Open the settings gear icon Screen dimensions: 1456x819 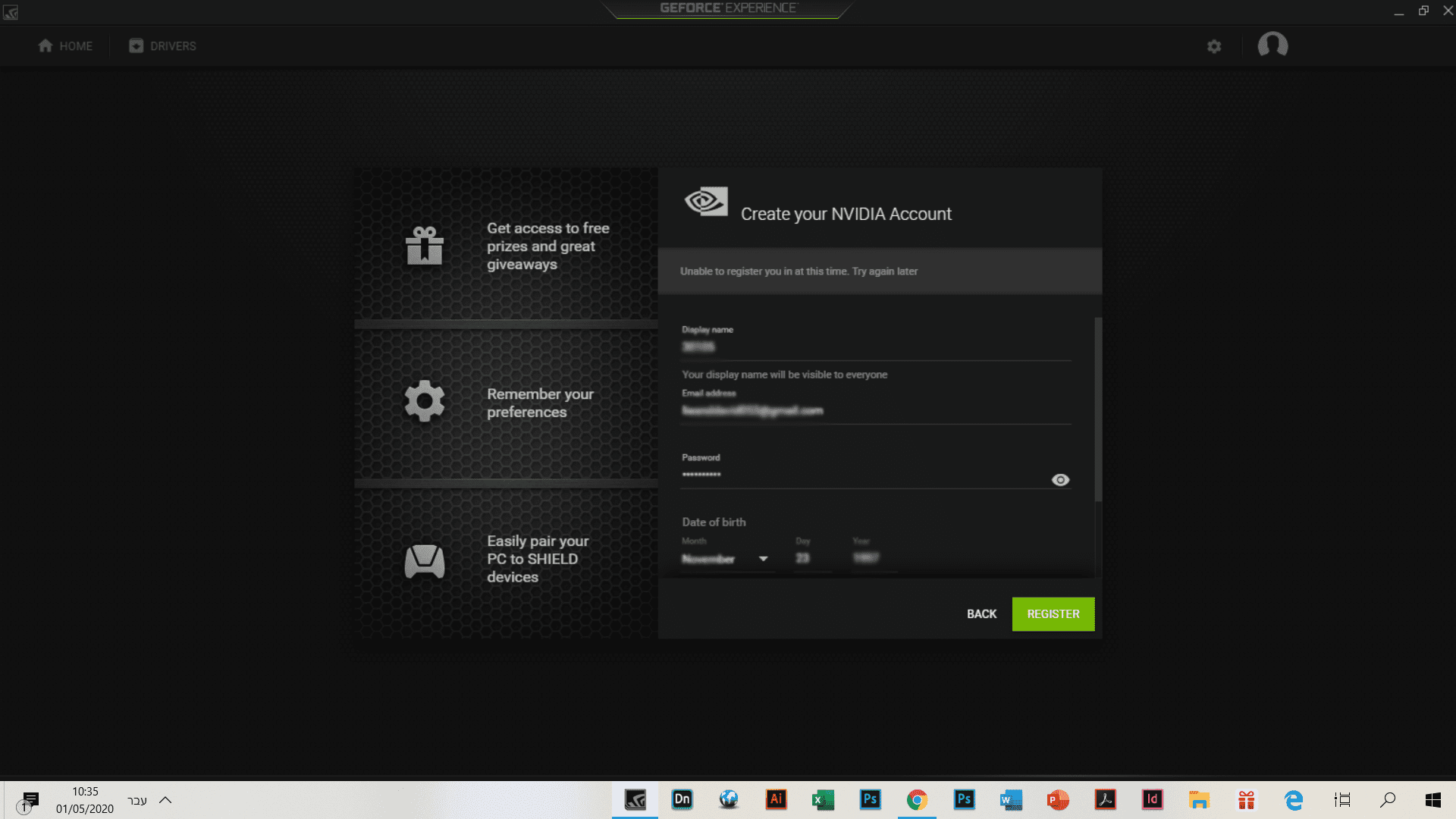pyautogui.click(x=1214, y=46)
